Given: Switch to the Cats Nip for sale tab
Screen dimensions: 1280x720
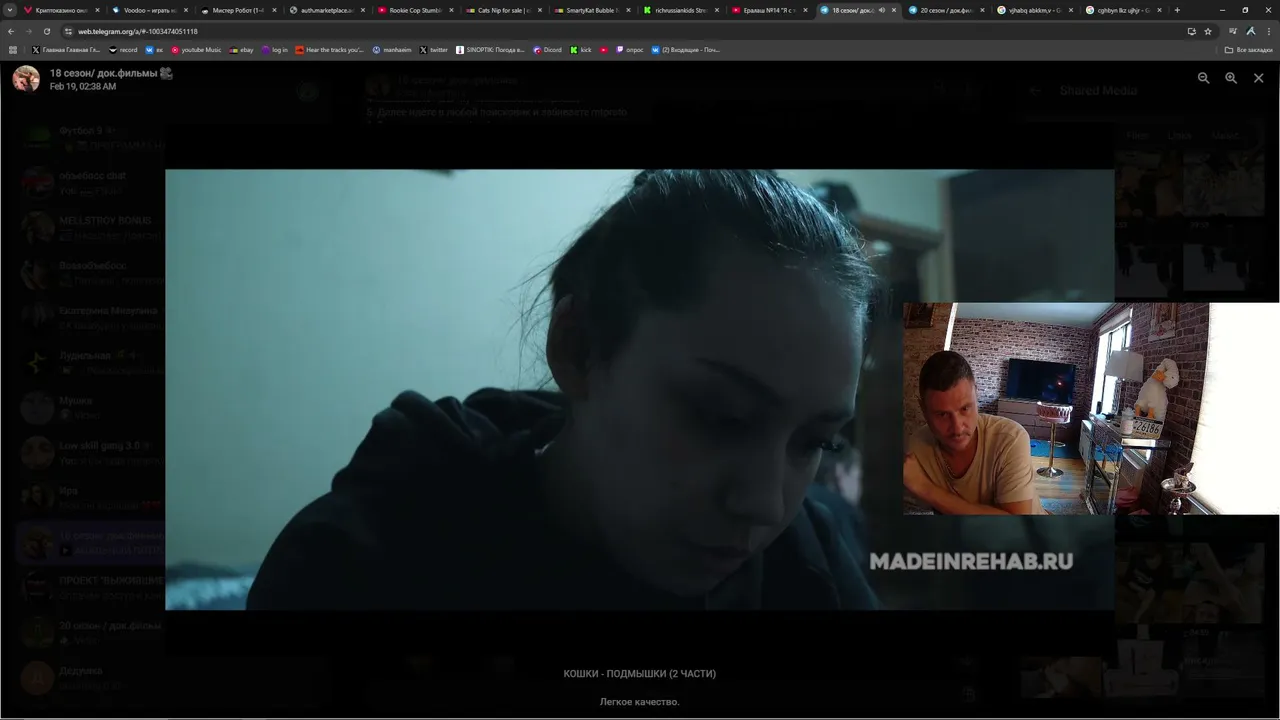Looking at the screenshot, I should tap(504, 10).
